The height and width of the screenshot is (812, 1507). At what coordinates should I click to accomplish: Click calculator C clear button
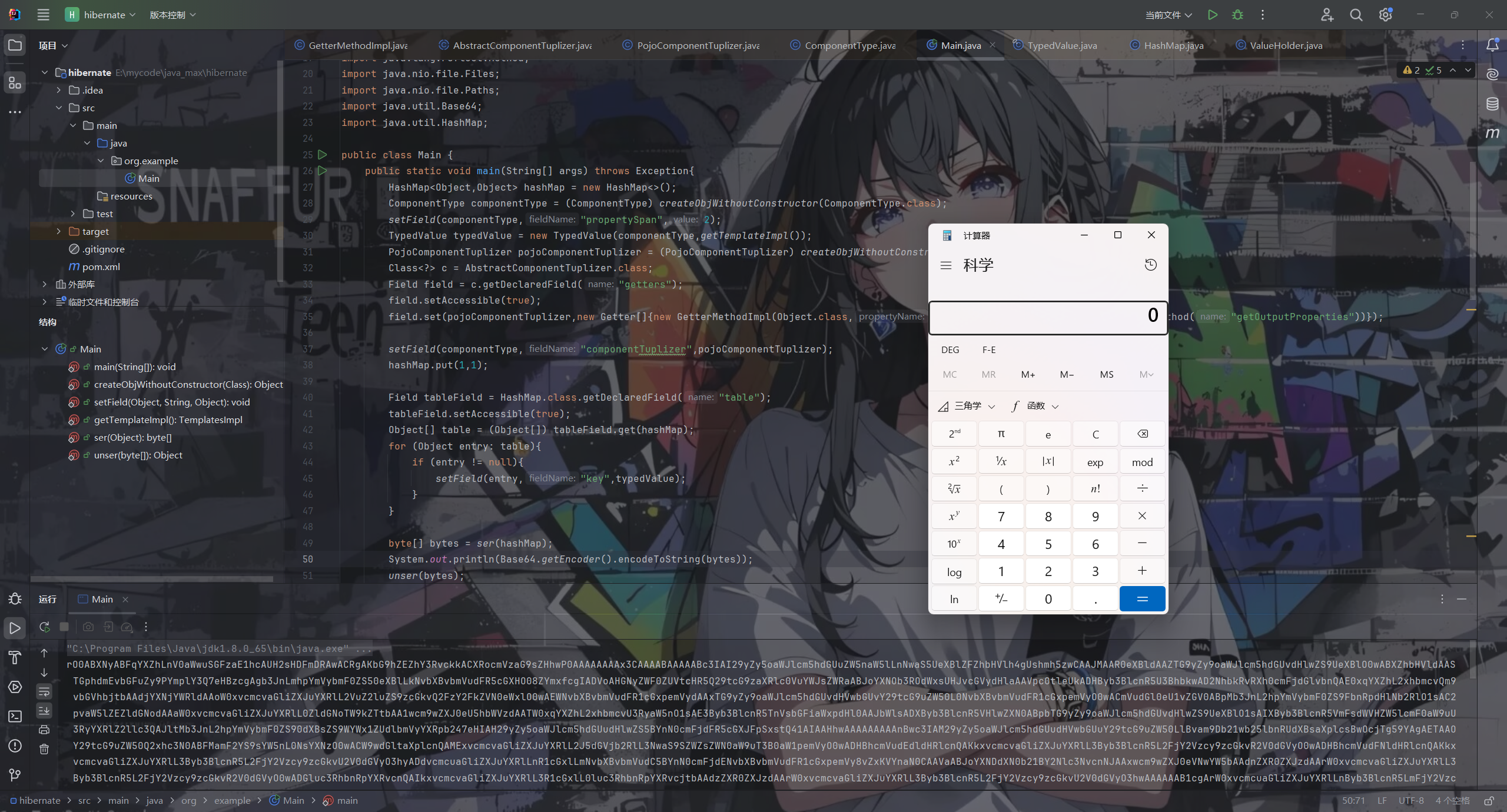[x=1096, y=434]
